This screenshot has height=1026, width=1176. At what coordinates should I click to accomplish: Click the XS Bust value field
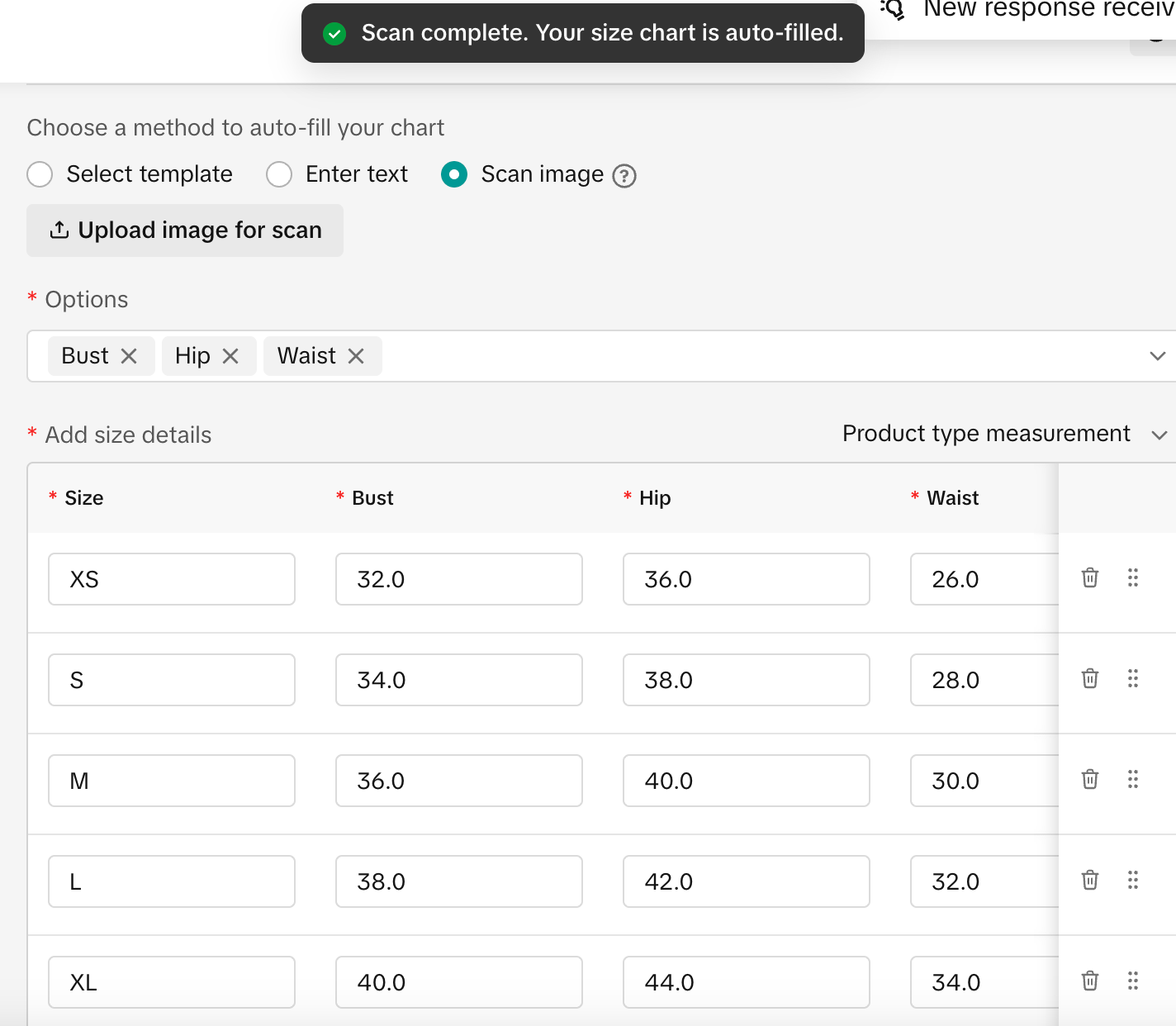click(458, 579)
